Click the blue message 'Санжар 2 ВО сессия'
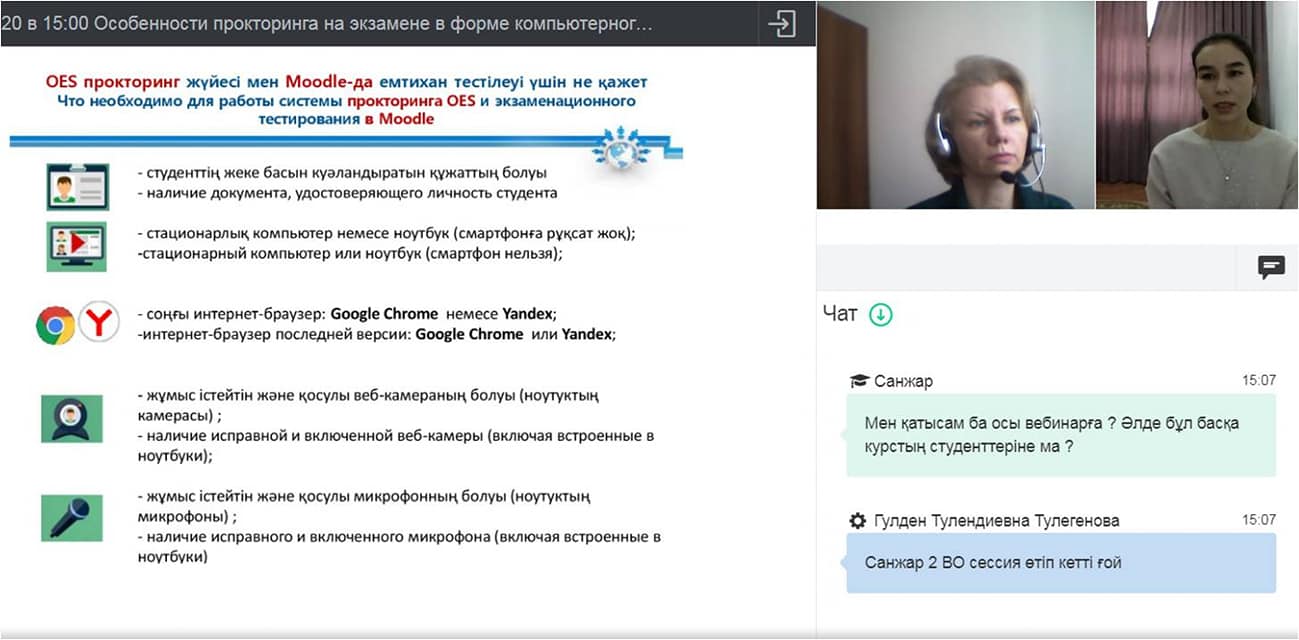 (x=1061, y=563)
